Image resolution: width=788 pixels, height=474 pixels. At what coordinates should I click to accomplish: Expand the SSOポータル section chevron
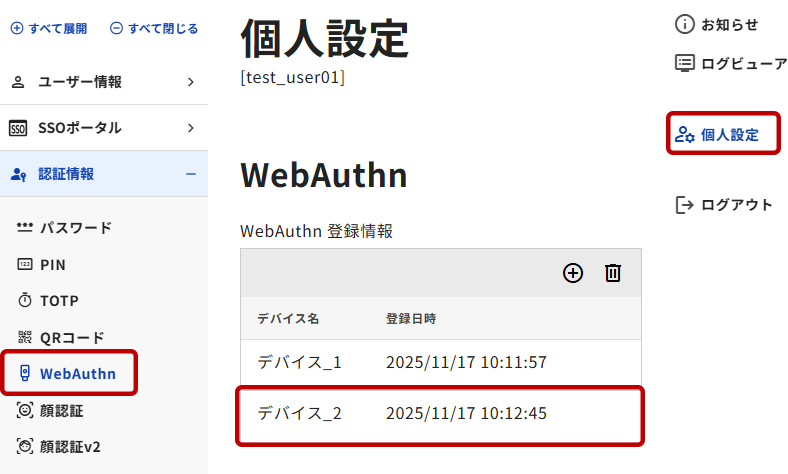pos(190,128)
